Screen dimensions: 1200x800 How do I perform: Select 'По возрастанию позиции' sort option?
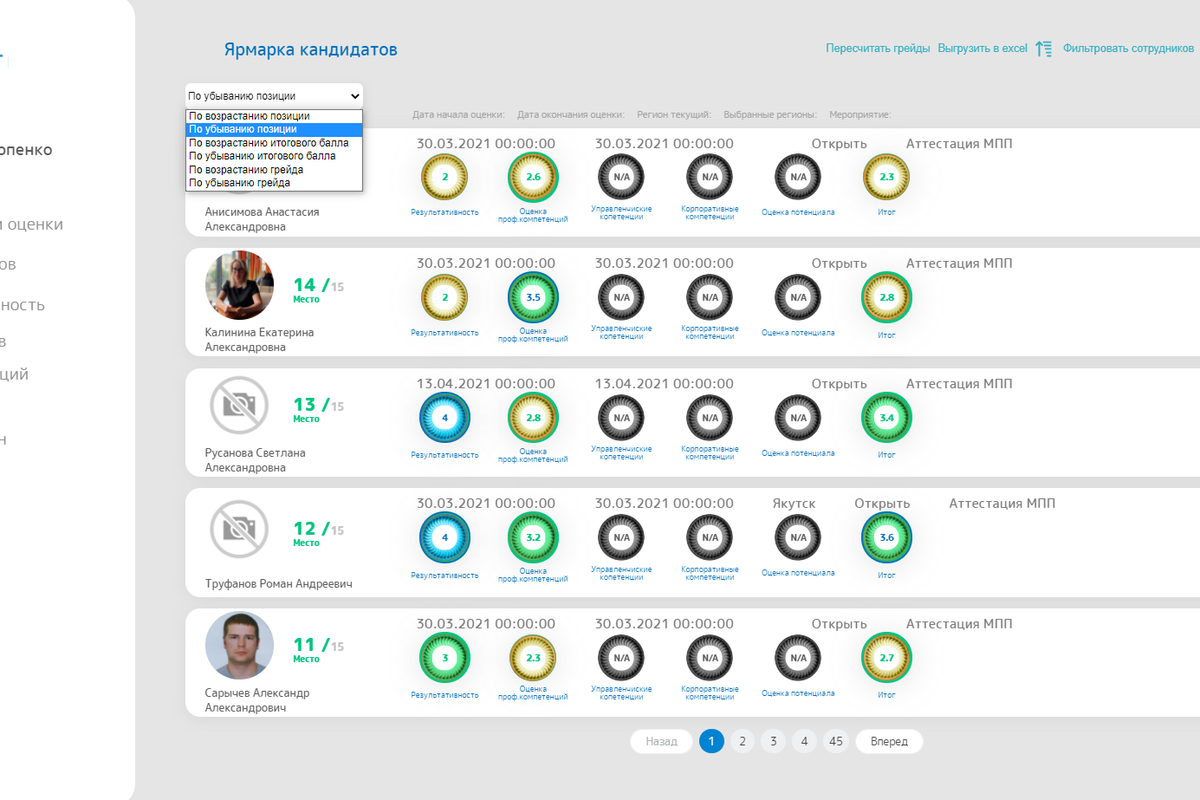point(249,116)
